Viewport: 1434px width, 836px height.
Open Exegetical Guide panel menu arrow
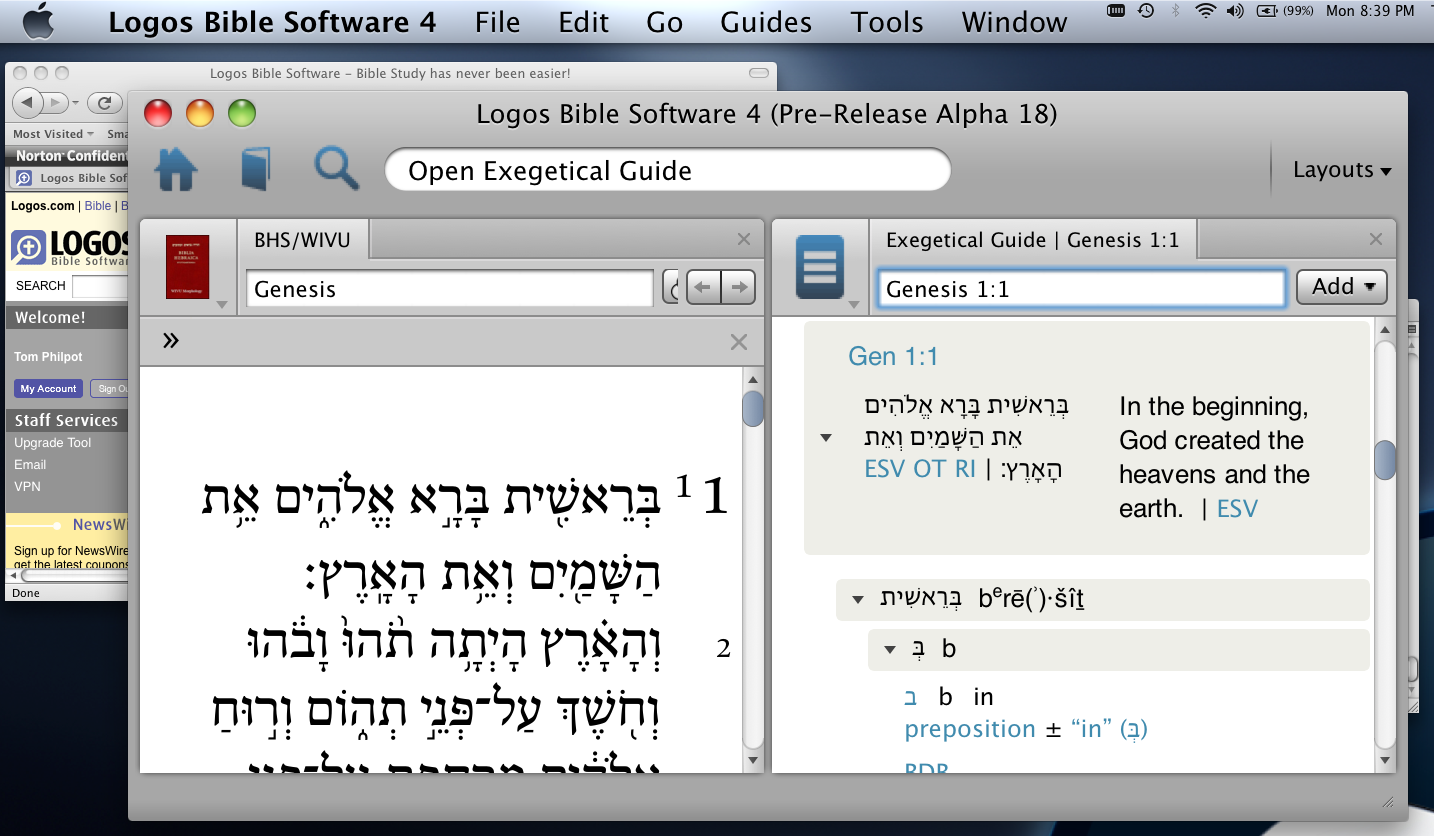tap(855, 305)
